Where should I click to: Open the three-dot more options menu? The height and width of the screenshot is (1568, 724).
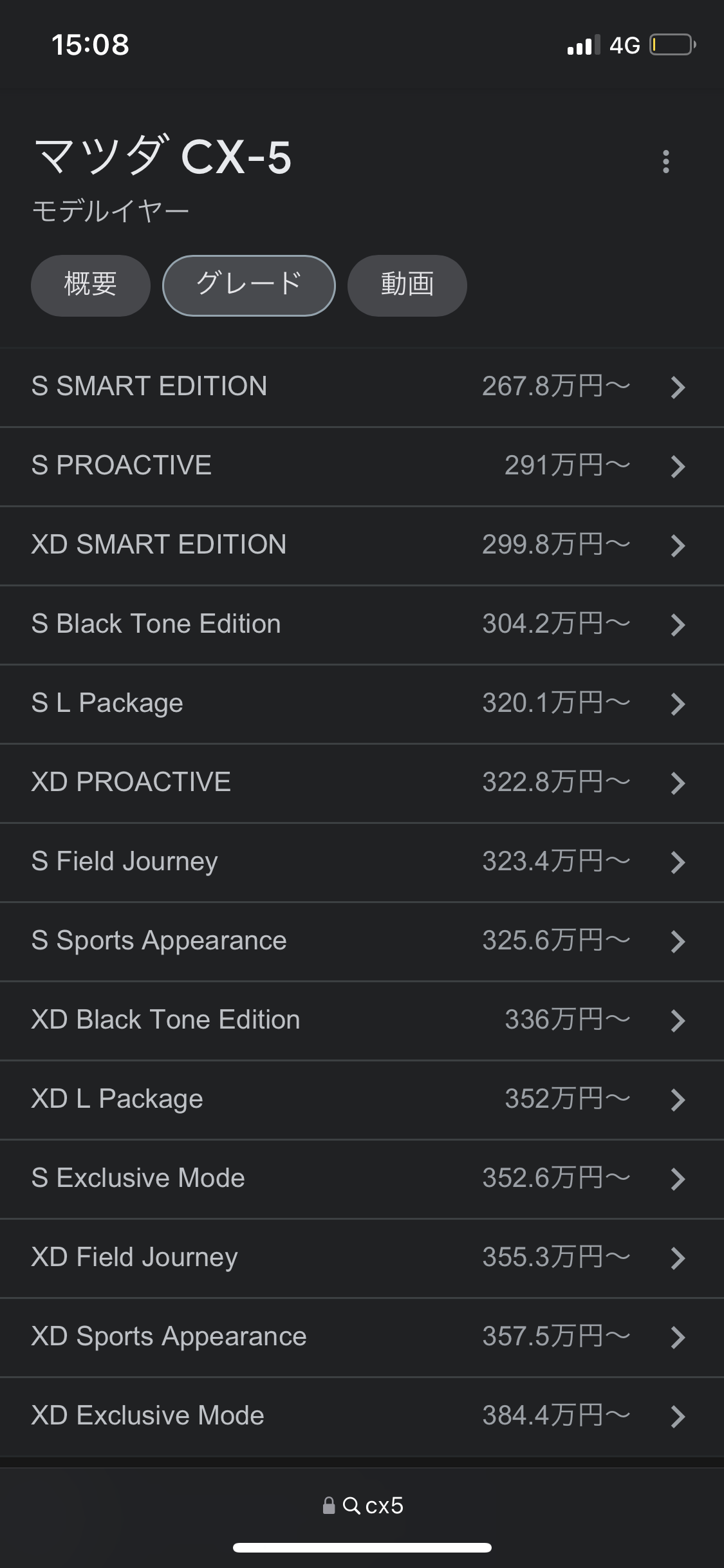click(x=665, y=162)
